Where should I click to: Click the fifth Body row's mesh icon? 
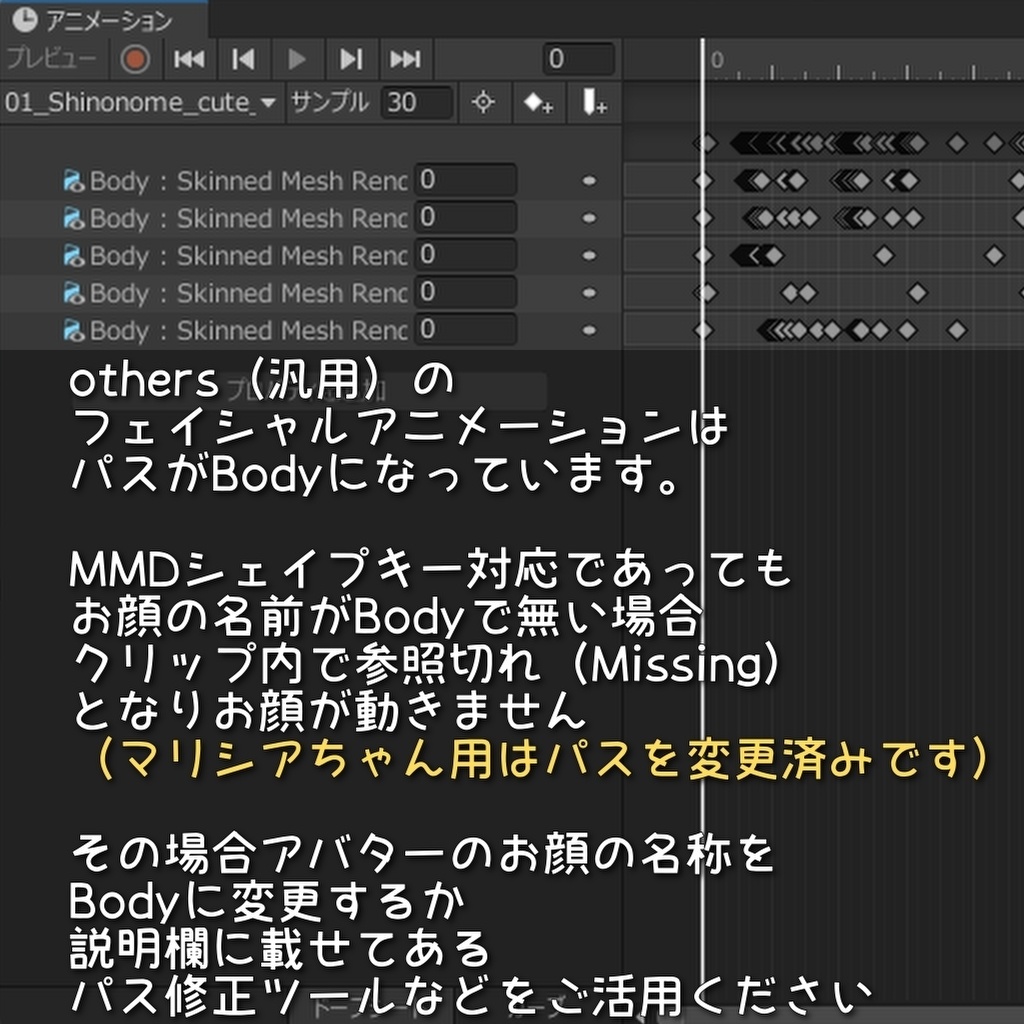click(x=74, y=330)
